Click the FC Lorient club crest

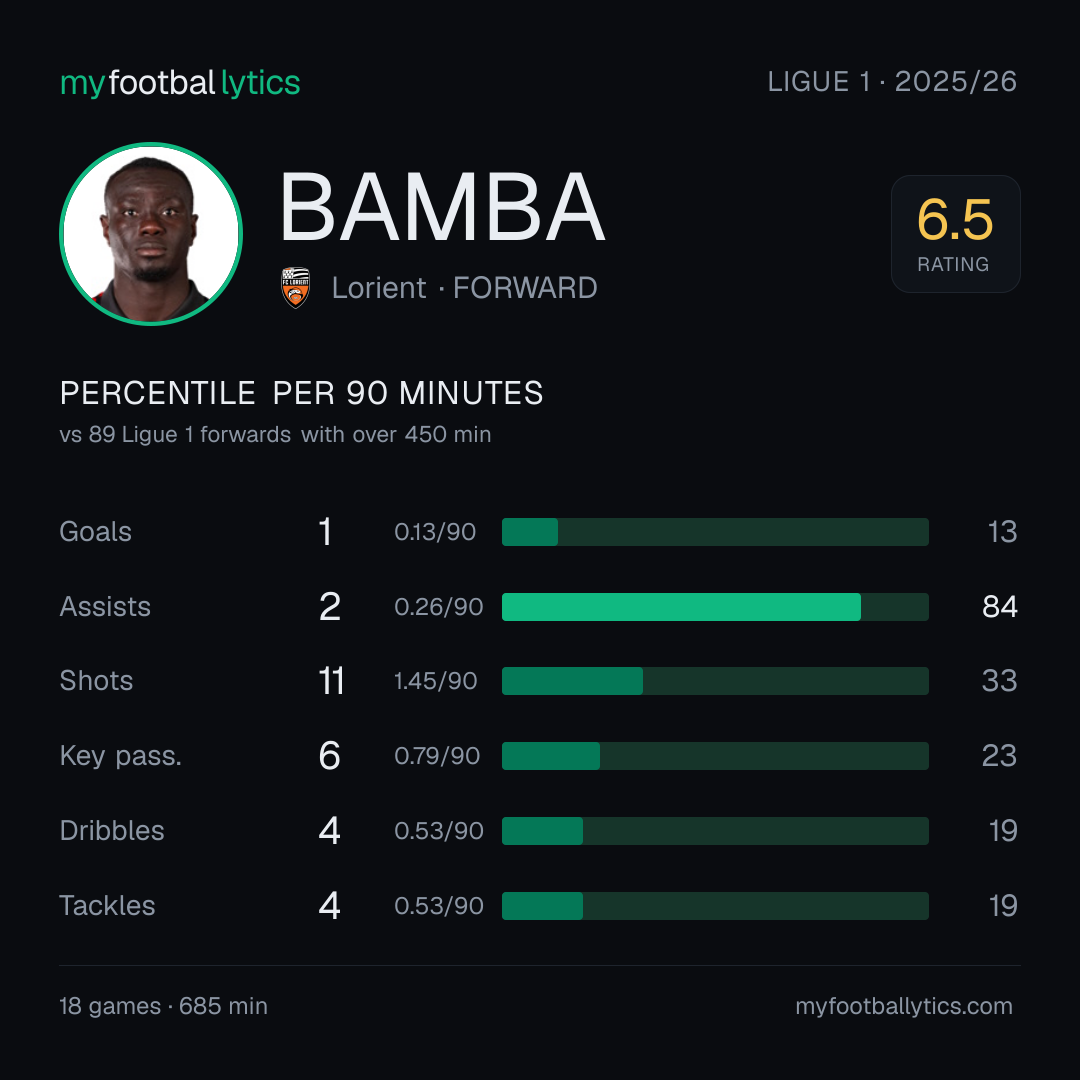tap(295, 287)
